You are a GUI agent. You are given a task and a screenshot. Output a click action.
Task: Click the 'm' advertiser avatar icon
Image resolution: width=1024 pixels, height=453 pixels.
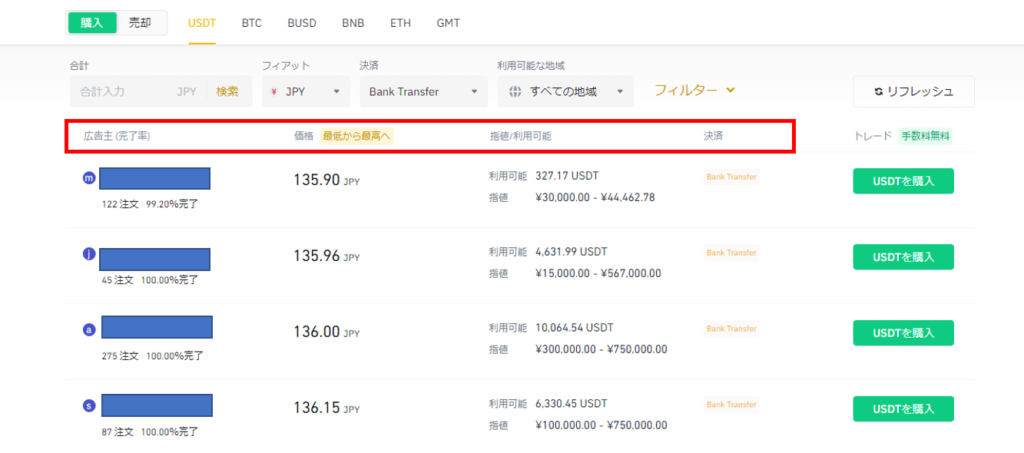[x=89, y=178]
